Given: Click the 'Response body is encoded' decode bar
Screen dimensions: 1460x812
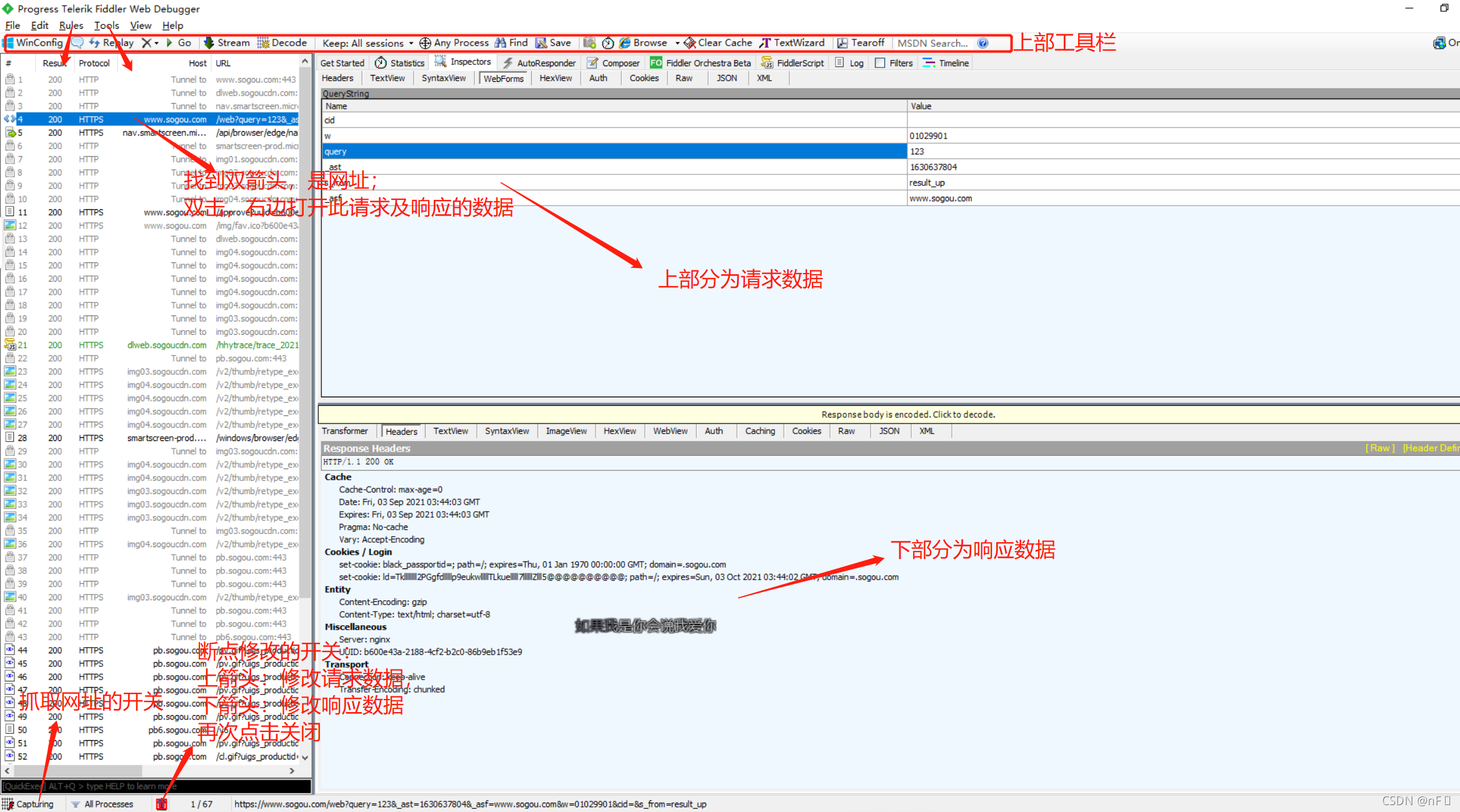Looking at the screenshot, I should 889,414.
